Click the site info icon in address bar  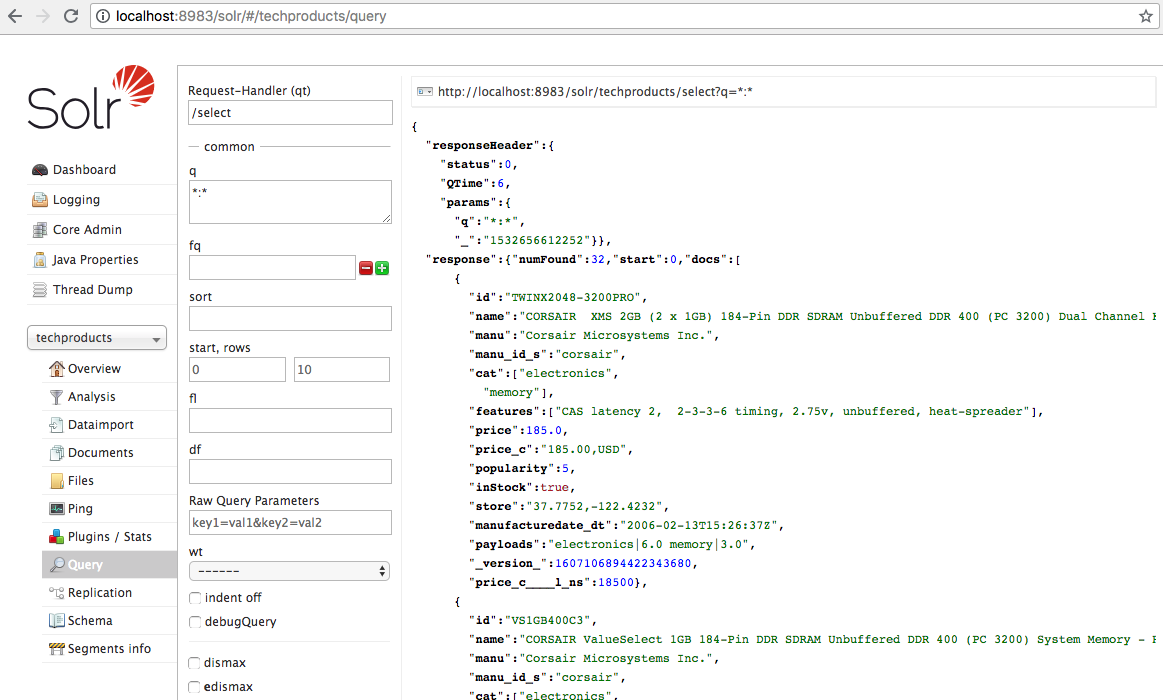(103, 16)
